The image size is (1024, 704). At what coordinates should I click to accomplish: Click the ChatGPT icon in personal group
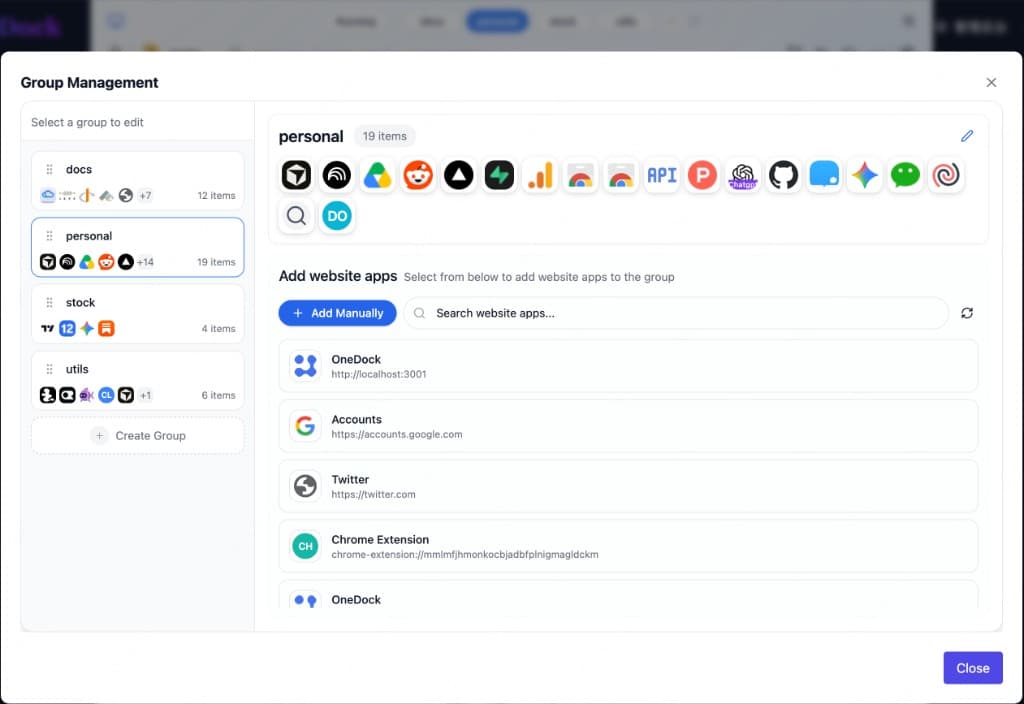(x=743, y=175)
